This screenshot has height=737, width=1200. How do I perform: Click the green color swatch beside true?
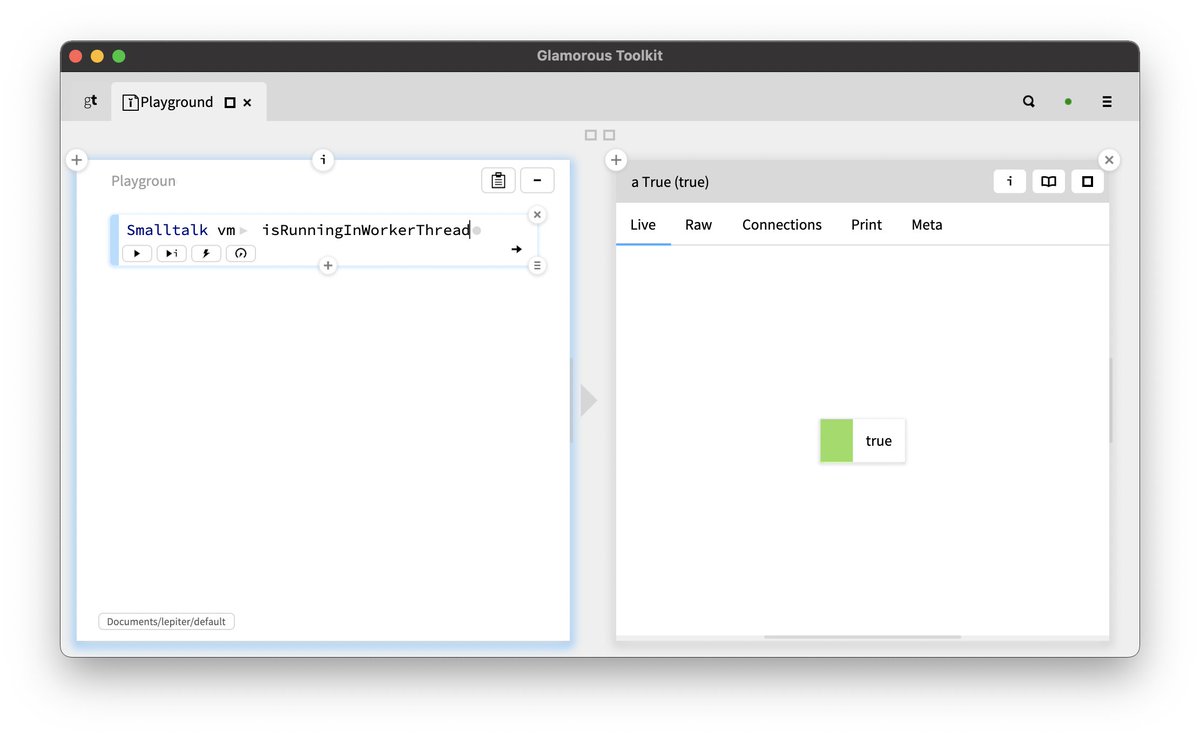tap(837, 441)
